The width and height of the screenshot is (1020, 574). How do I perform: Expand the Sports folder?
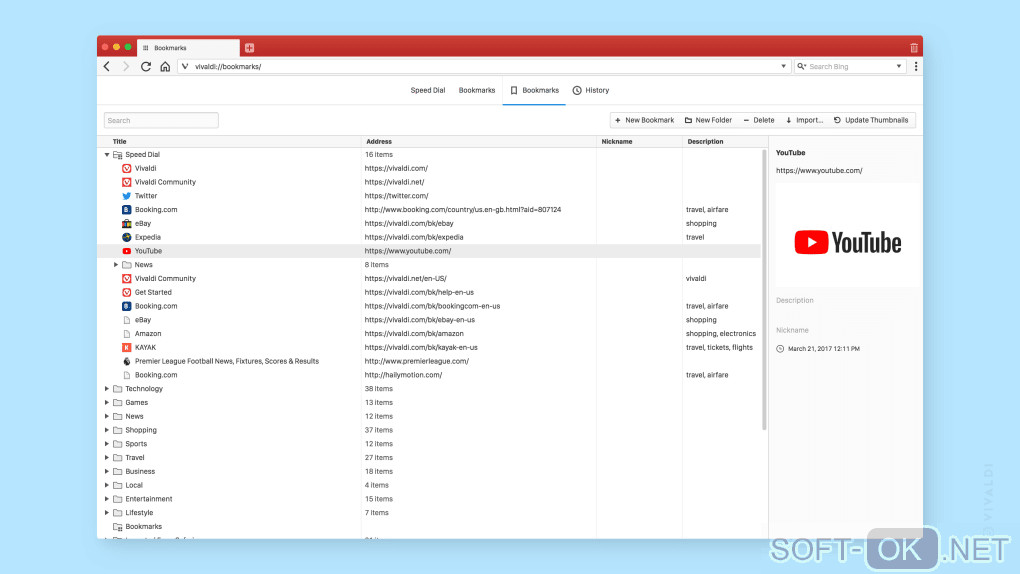click(107, 444)
